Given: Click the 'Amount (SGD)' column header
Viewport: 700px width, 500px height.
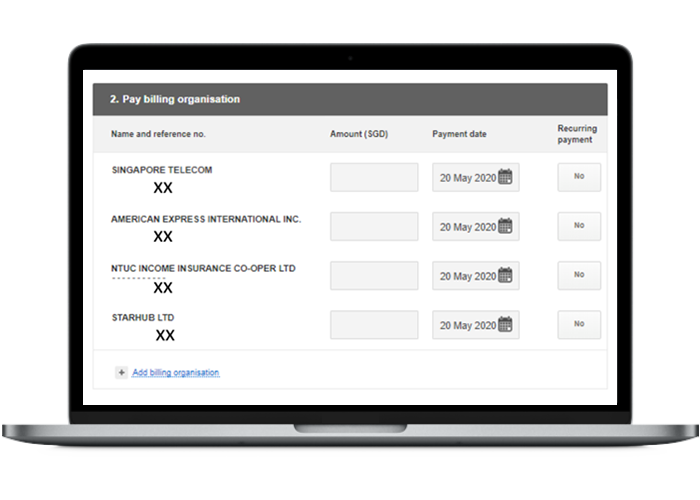Looking at the screenshot, I should click(359, 134).
